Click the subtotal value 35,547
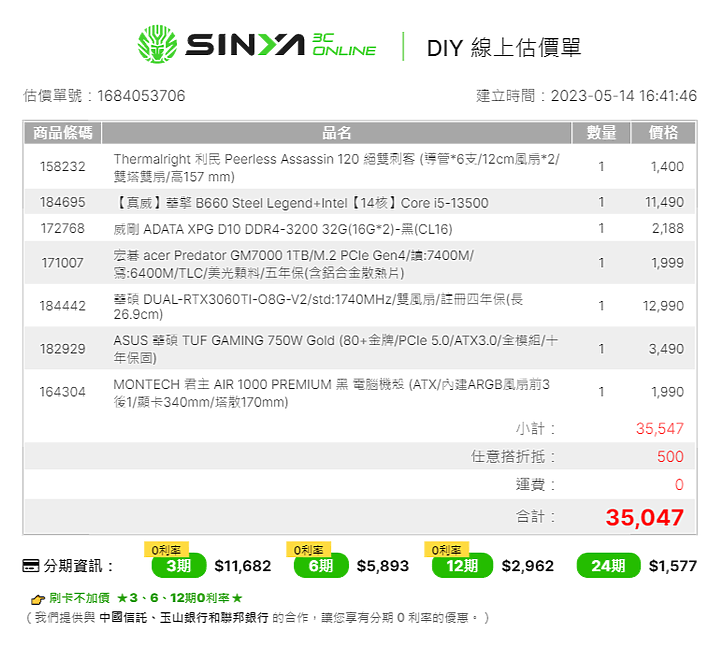Screen dimensions: 720x647 click(659, 428)
